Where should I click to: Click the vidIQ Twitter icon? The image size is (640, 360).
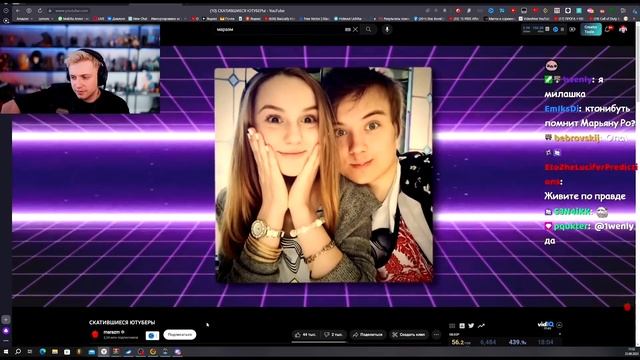471,326
